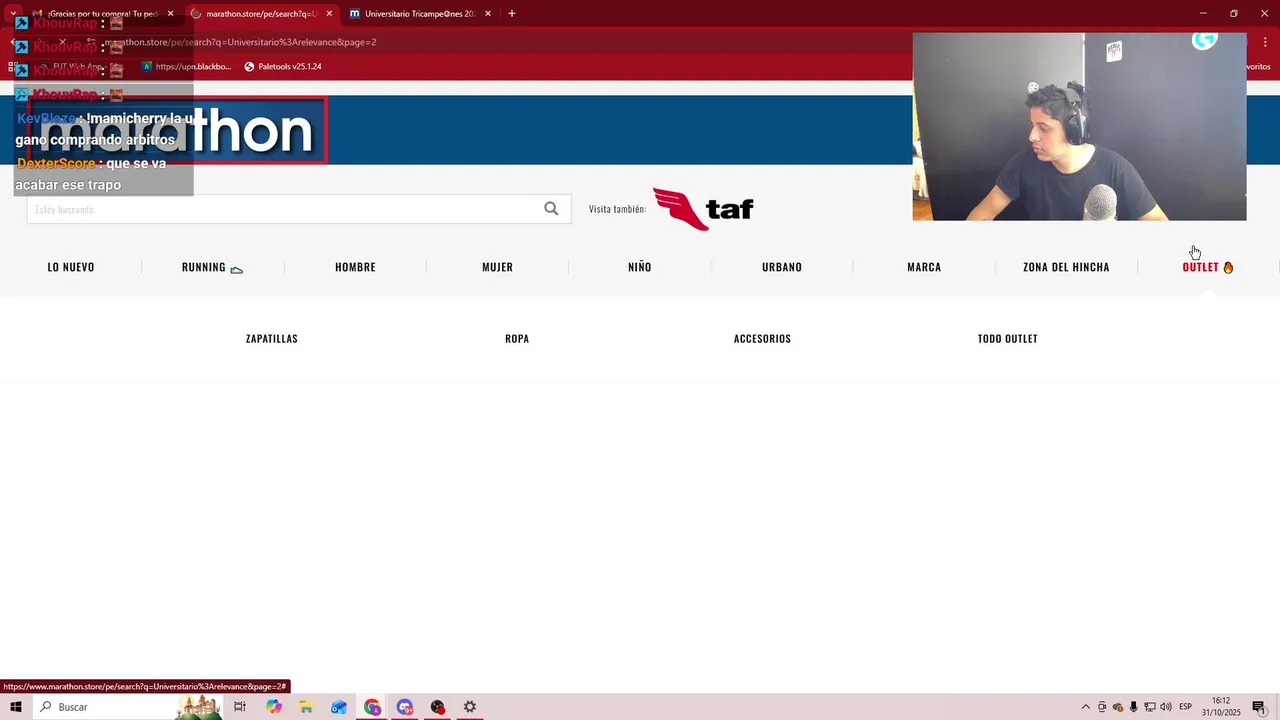Select TODO OUTLET in the submenu
Viewport: 1280px width, 720px height.
tap(1007, 339)
